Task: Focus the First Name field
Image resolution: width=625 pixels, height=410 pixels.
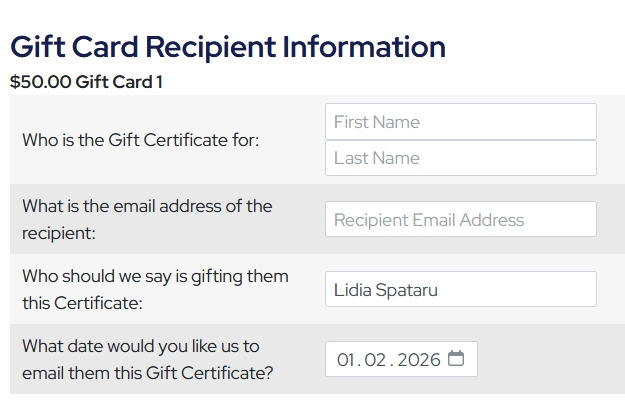Action: 460,122
